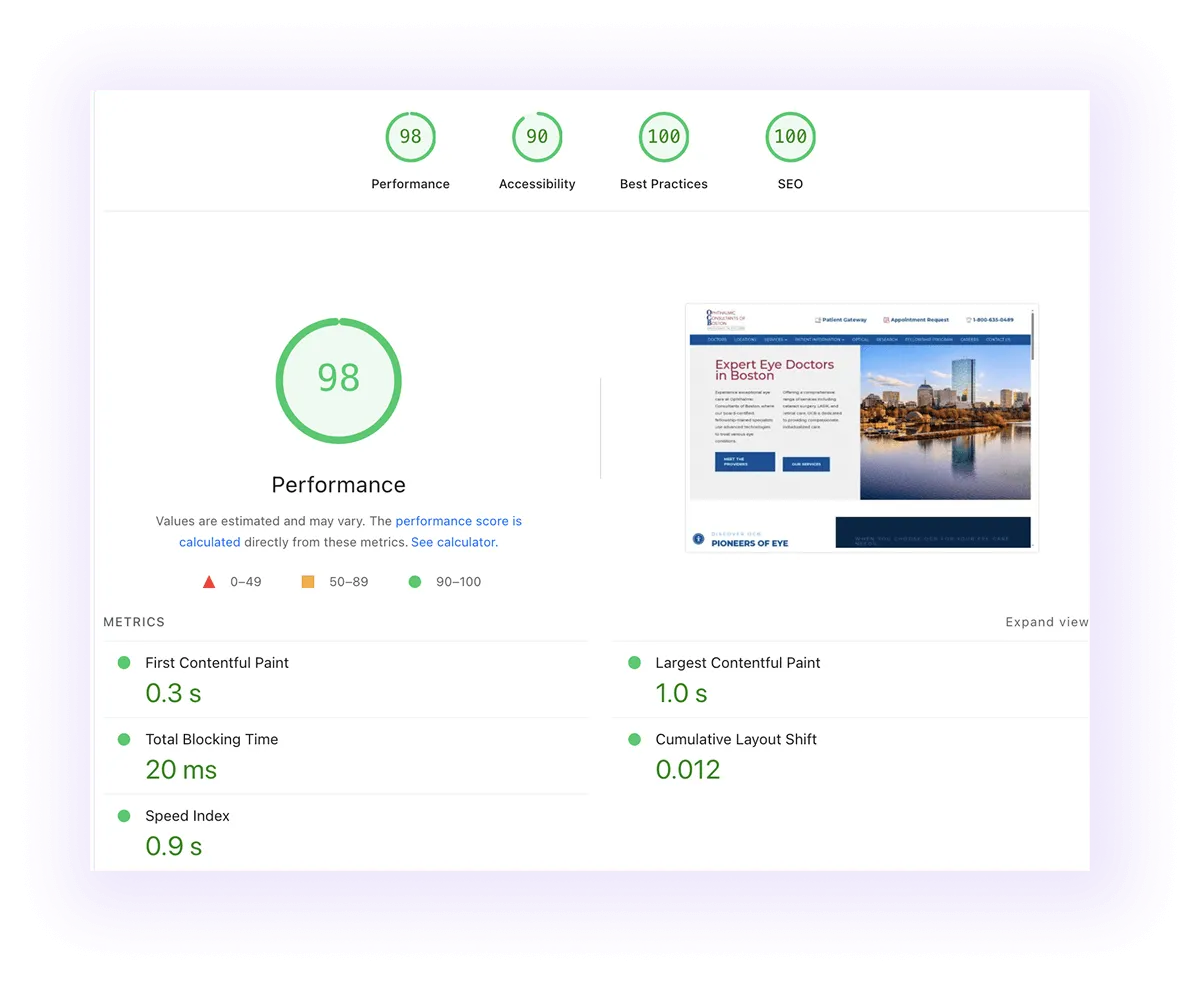The height and width of the screenshot is (981, 1200).
Task: Select the Accessibility label under its gauge
Action: click(x=537, y=183)
